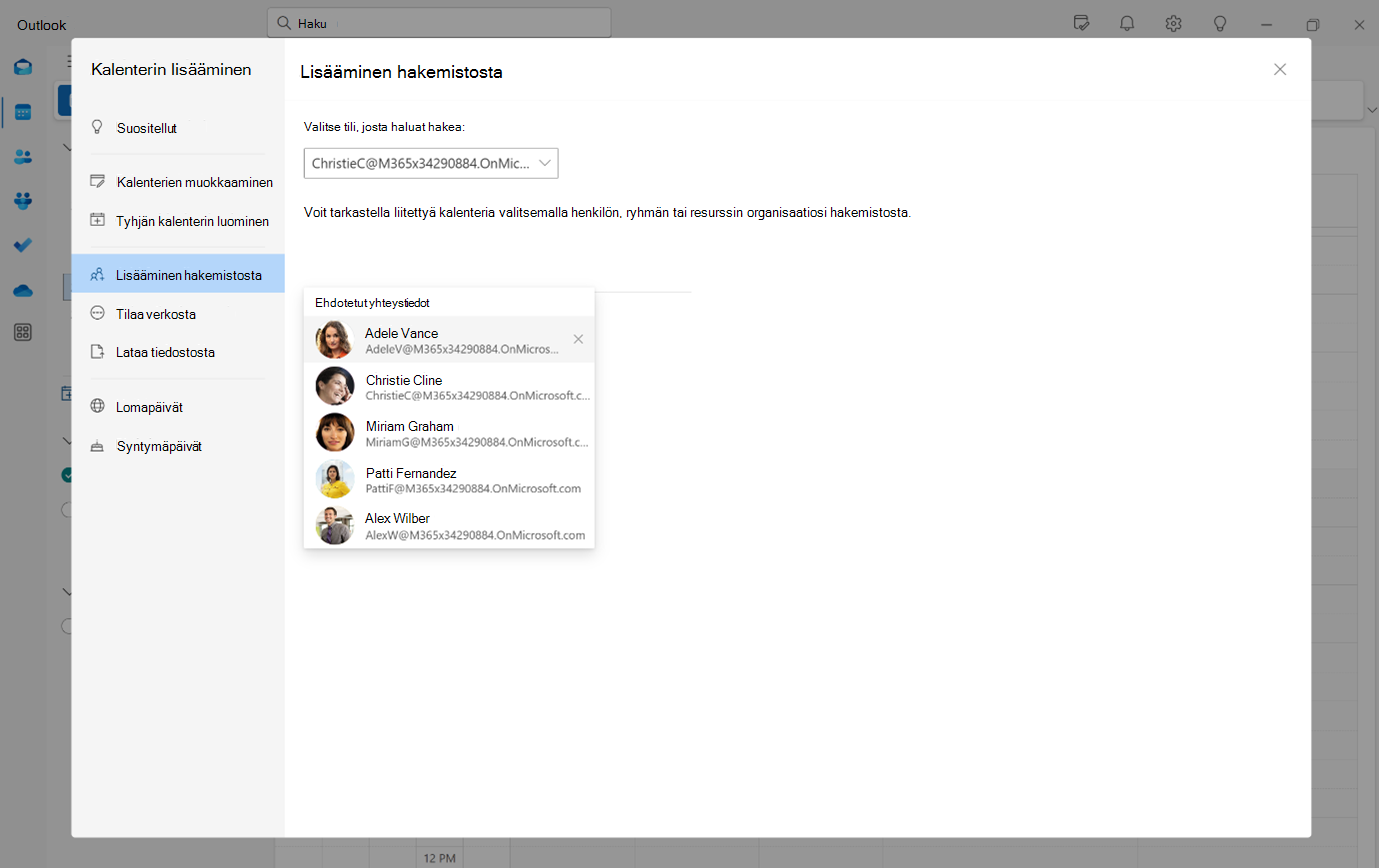Viewport: 1379px width, 868px height.
Task: Choose Lataa tiedostosta option
Action: pos(178,352)
